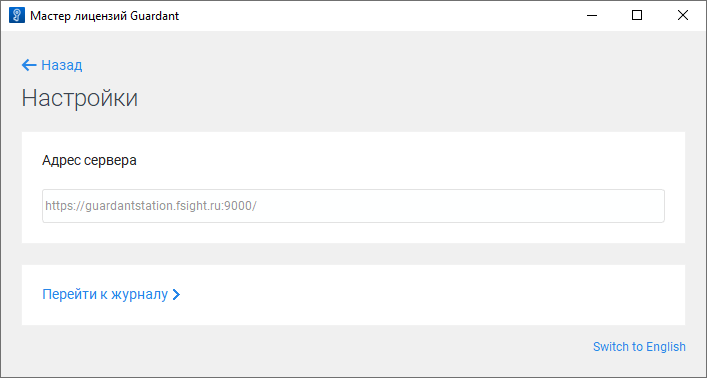
Task: Open the Guardant app icon menu in title bar
Action: pyautogui.click(x=17, y=15)
